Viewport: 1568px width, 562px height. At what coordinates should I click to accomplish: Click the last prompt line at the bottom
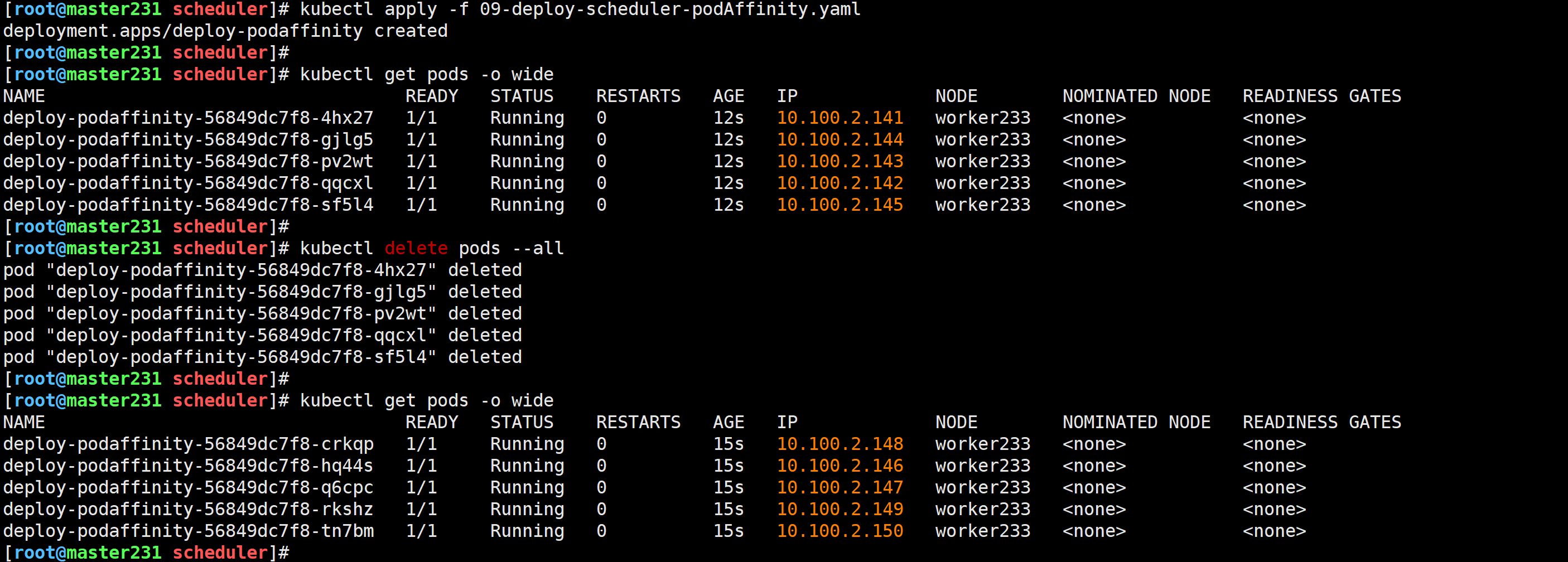pyautogui.click(x=146, y=553)
